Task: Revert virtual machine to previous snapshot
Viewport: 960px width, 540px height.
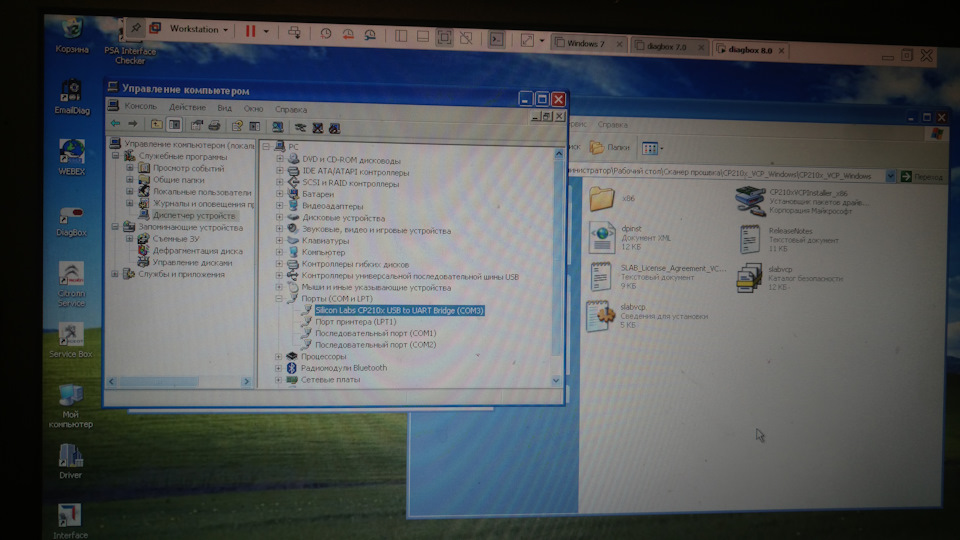Action: 348,34
